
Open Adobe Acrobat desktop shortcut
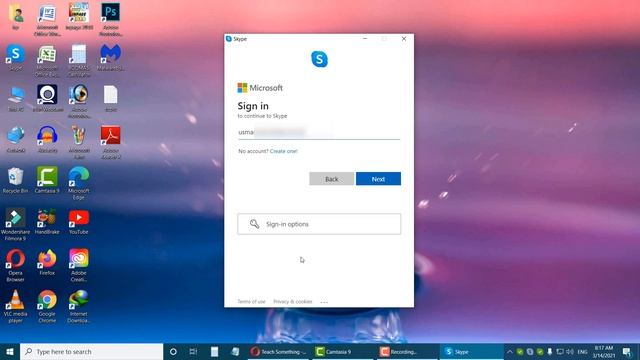pos(110,142)
